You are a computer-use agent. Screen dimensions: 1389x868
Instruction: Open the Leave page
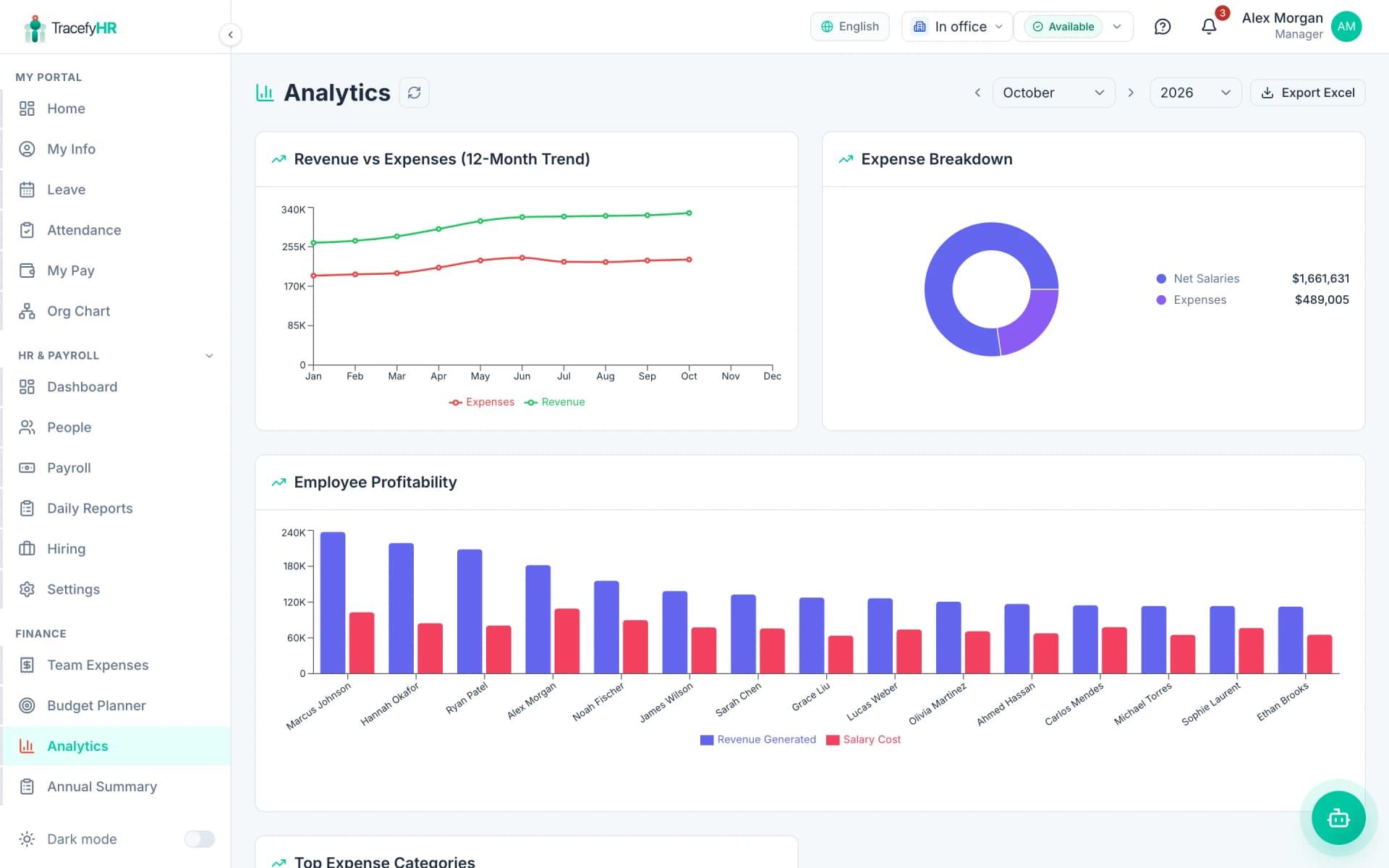[116, 190]
